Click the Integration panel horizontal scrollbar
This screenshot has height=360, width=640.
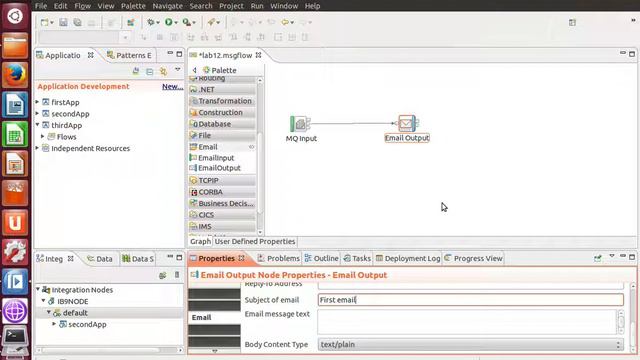click(109, 350)
